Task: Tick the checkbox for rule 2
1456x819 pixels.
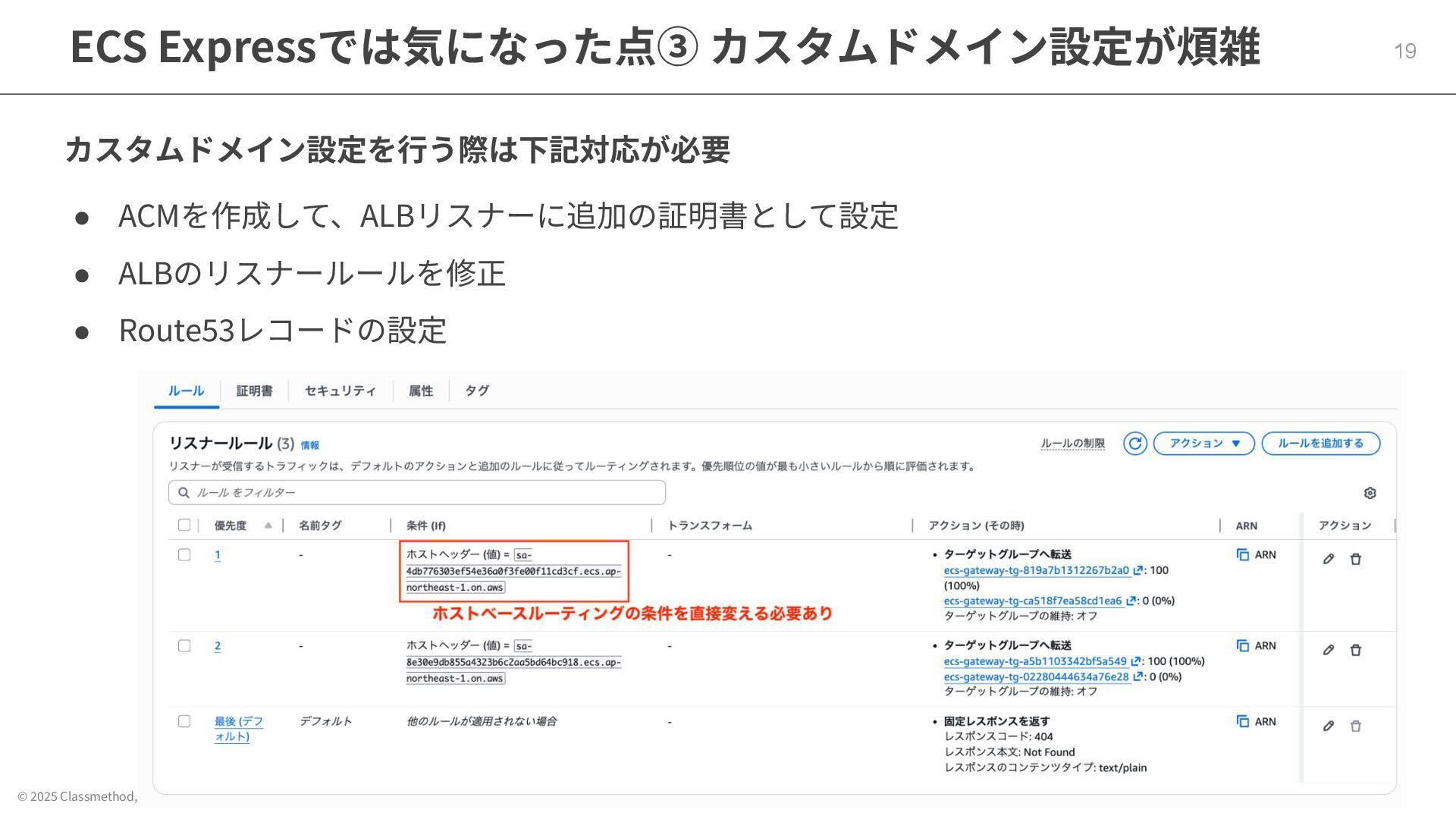Action: coord(184,646)
